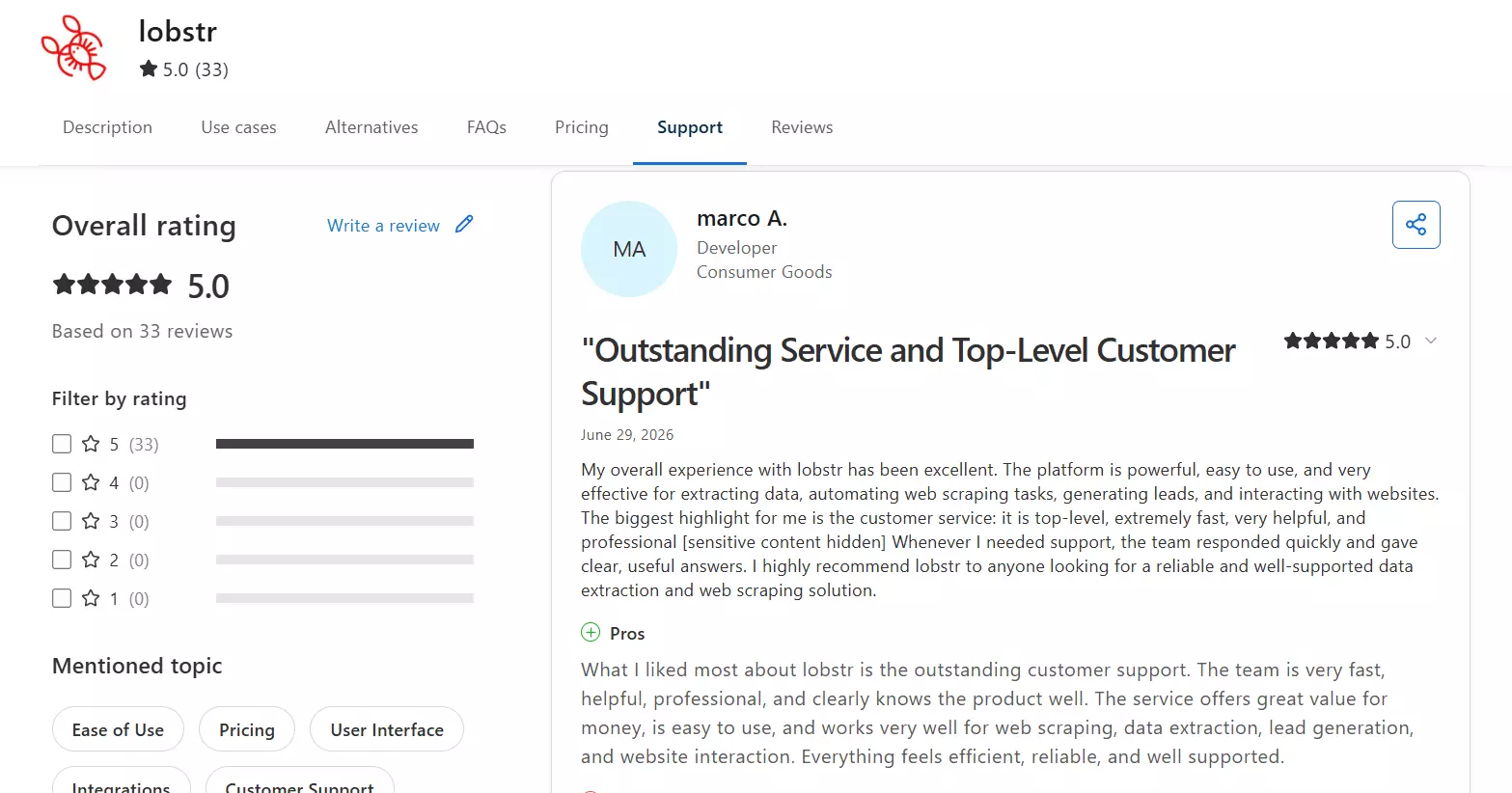This screenshot has height=793, width=1512.
Task: Click the review's five-star rating icons
Action: (x=1331, y=341)
